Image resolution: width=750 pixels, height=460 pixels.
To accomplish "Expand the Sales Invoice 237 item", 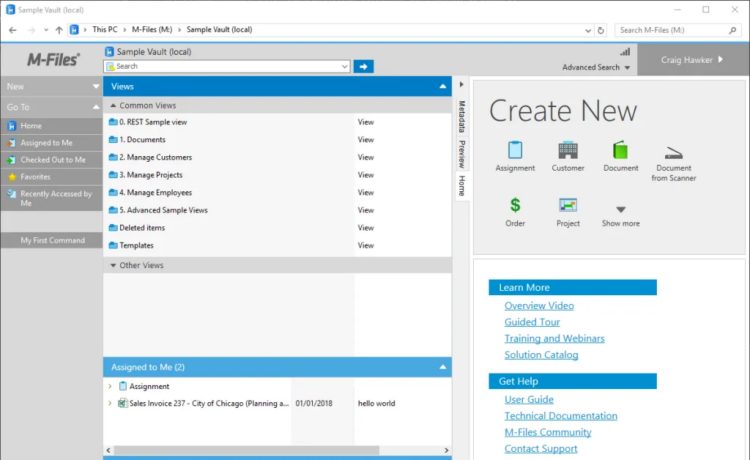I will coord(110,404).
